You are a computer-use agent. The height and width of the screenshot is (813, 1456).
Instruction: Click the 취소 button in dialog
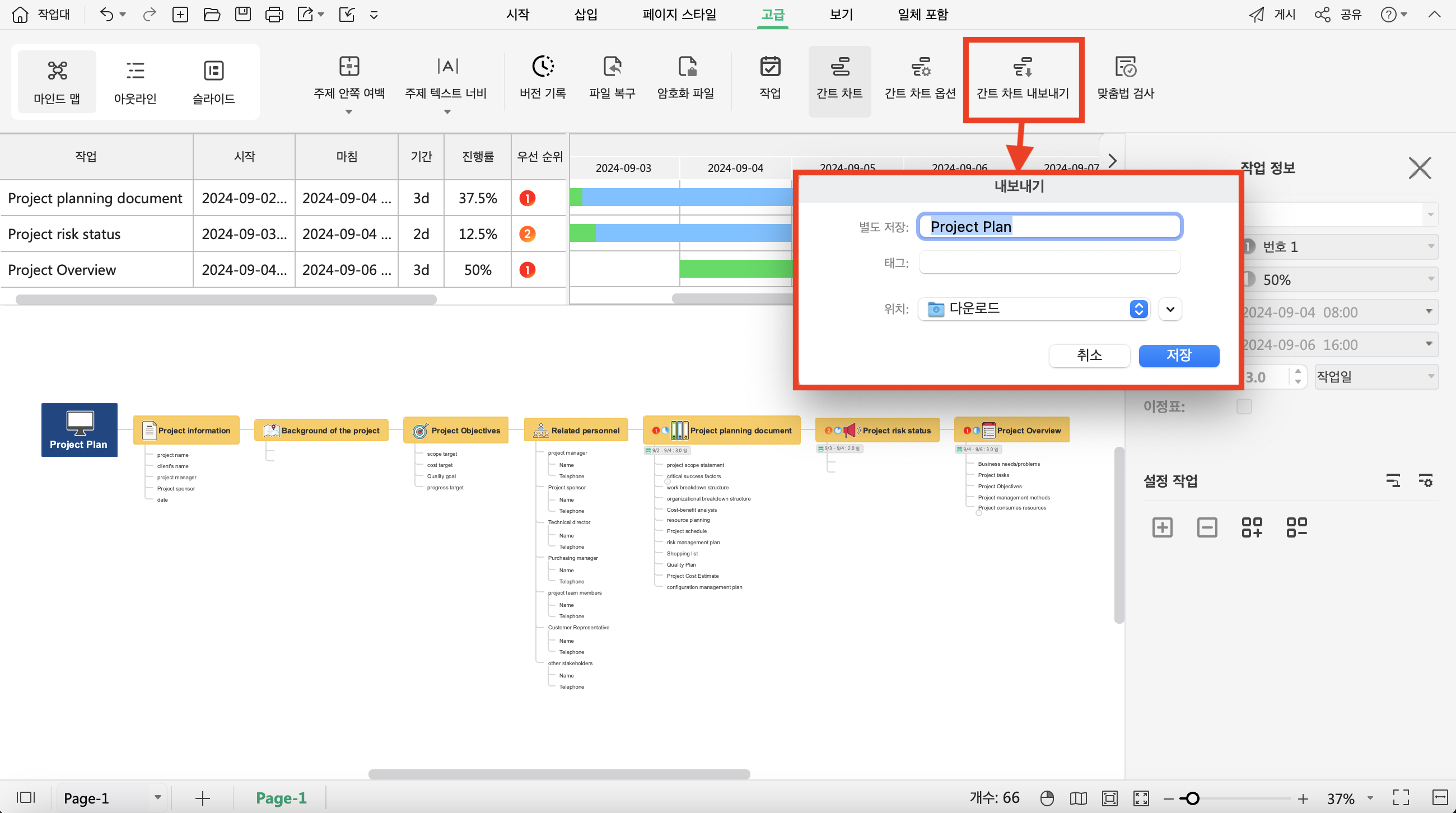1089,355
